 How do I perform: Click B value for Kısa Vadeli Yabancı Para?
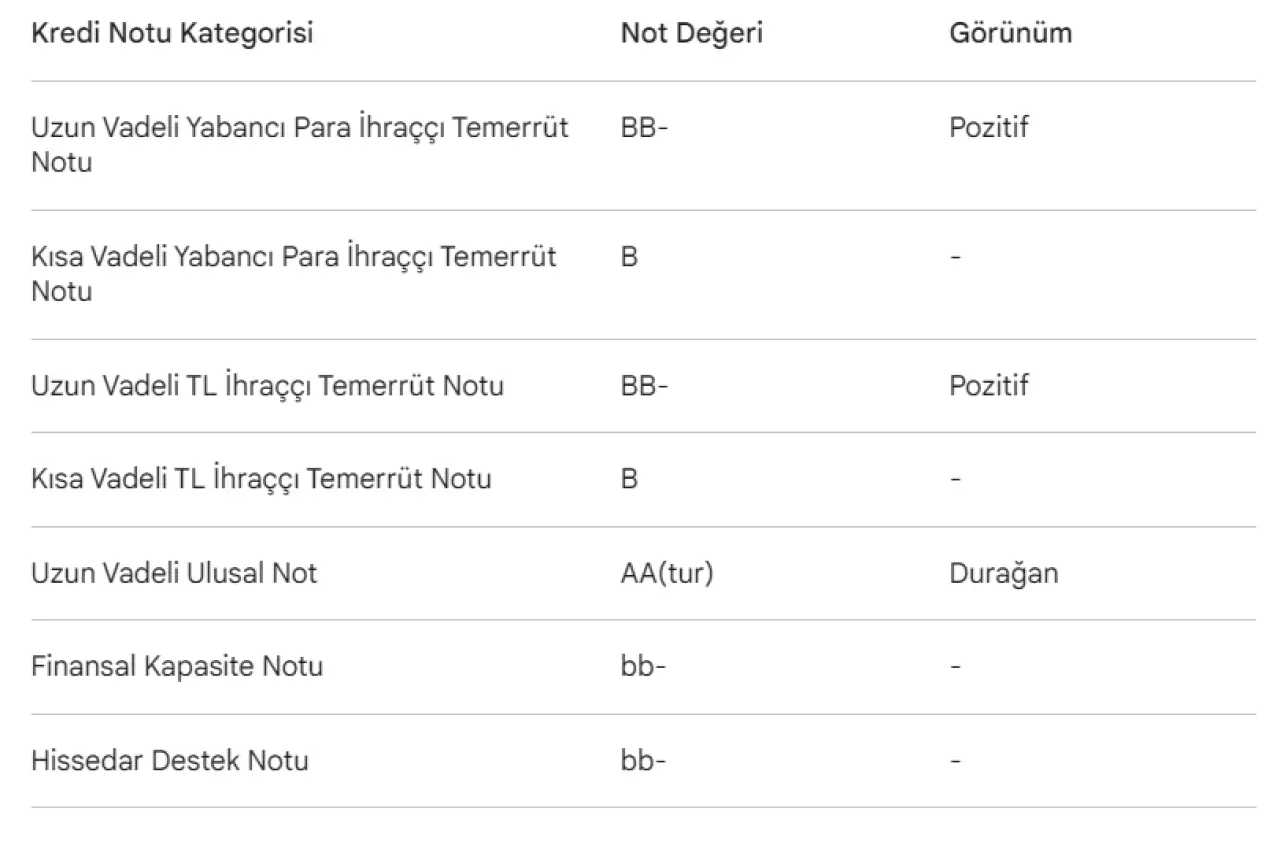click(629, 257)
